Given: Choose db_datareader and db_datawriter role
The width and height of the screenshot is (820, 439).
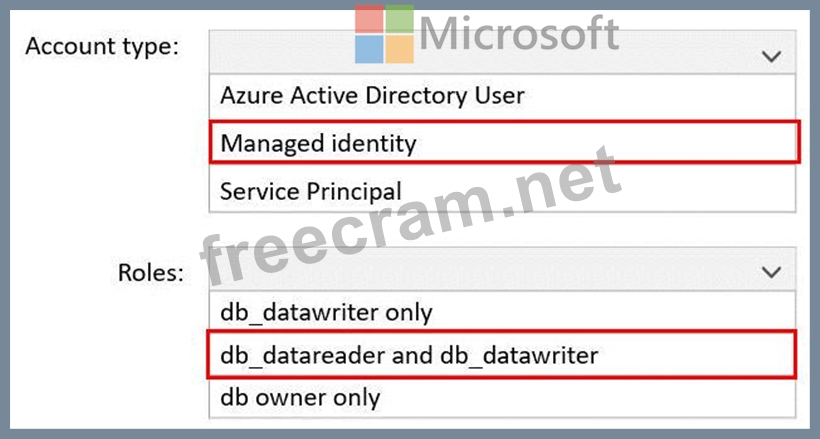Looking at the screenshot, I should point(408,354).
